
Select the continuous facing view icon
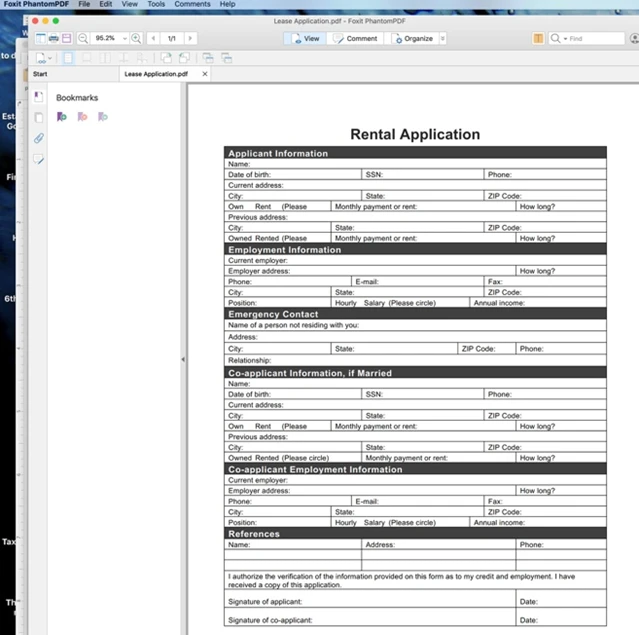click(x=123, y=58)
